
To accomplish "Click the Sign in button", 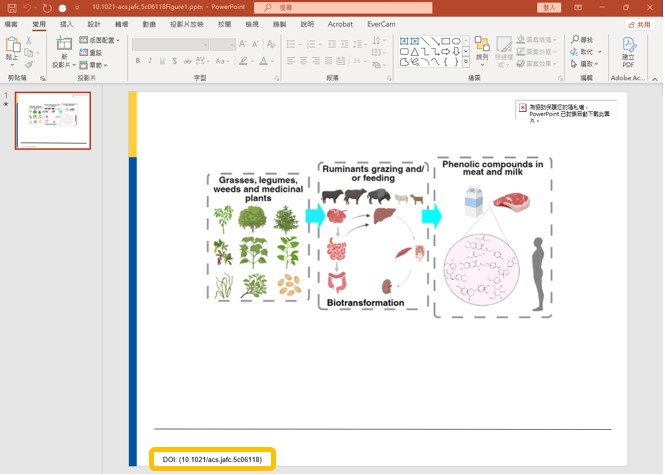I will (x=550, y=7).
